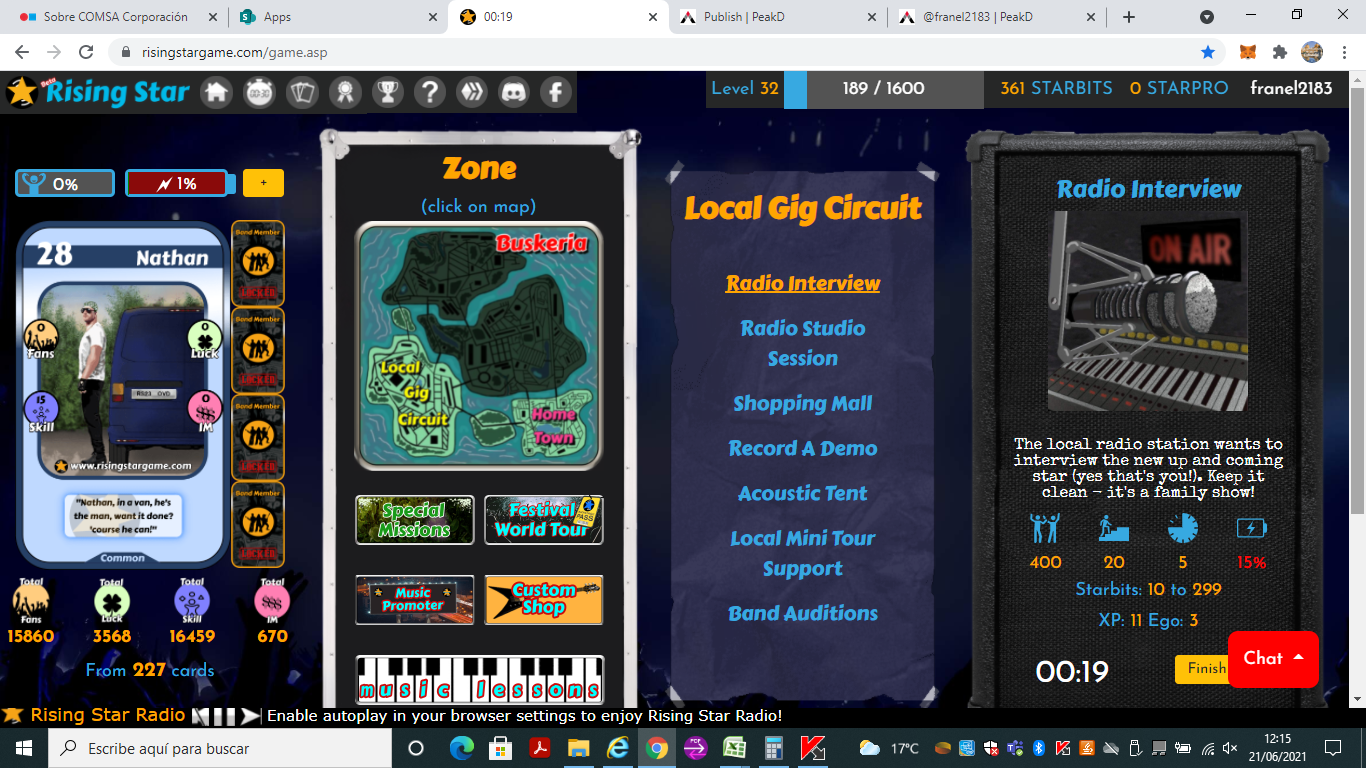
Task: Expand the red Chat widget
Action: 1273,659
